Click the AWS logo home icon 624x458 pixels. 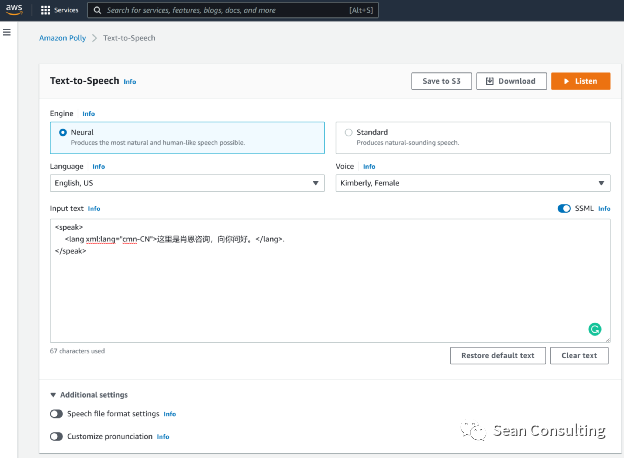point(14,10)
